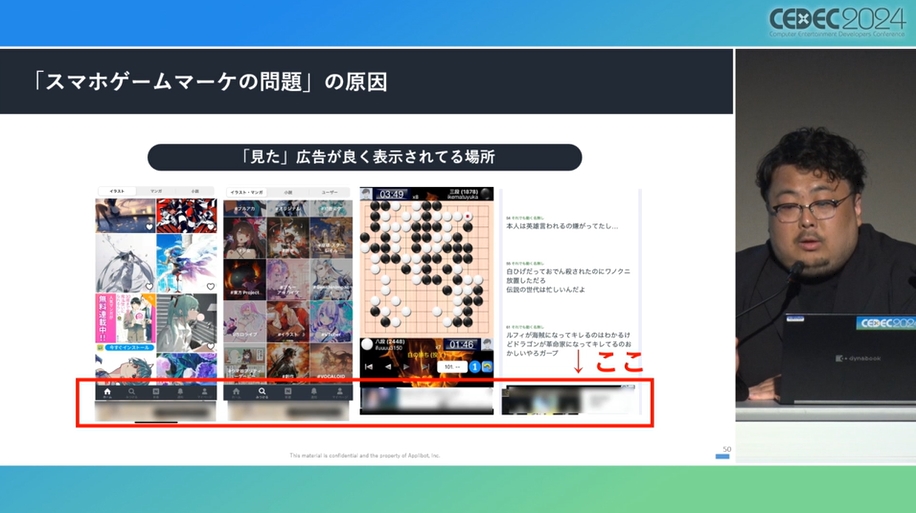
Task: Open the #ホロライブ tag tile
Action: coord(245,320)
